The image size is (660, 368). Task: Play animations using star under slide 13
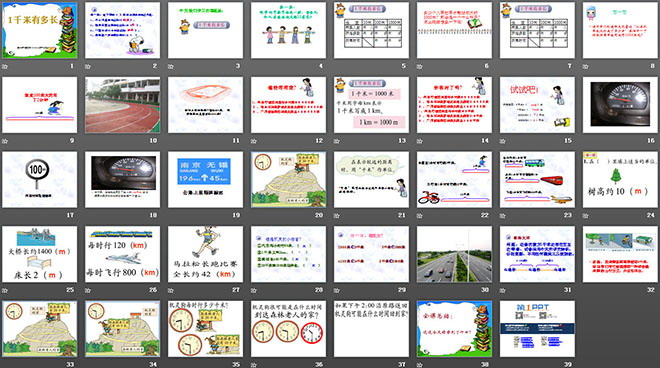click(x=337, y=141)
